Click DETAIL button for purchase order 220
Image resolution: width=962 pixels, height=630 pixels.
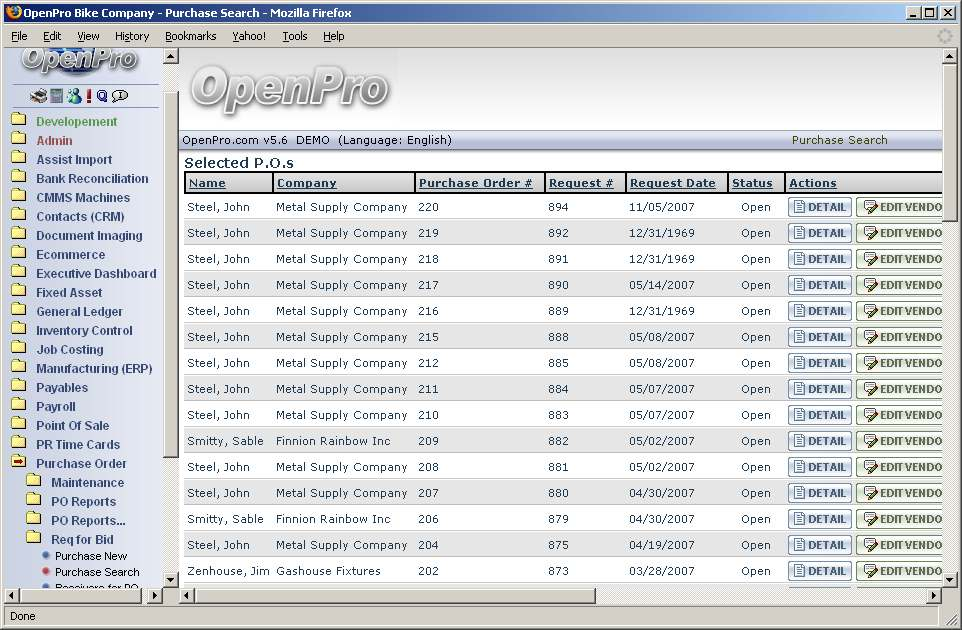819,207
